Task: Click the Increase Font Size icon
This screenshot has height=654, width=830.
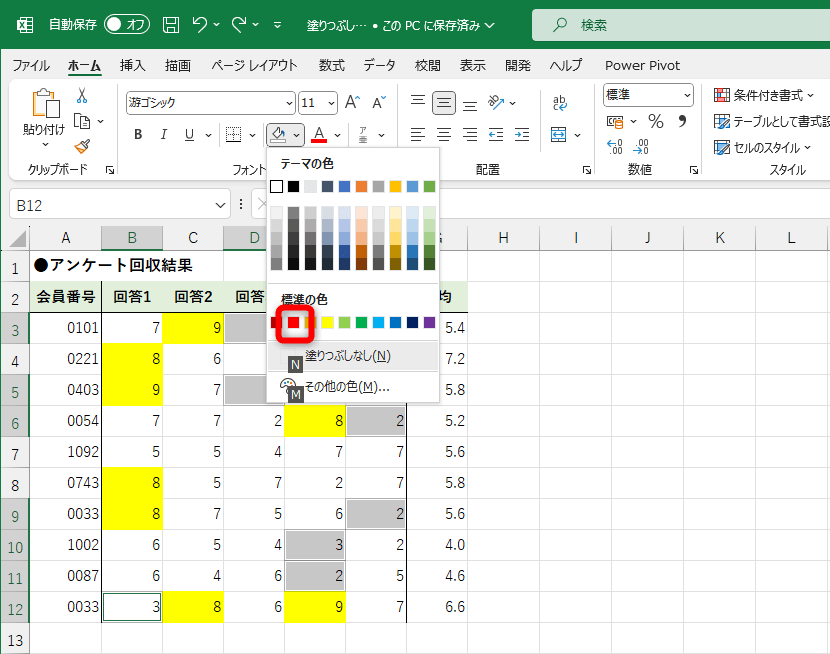Action: [352, 102]
